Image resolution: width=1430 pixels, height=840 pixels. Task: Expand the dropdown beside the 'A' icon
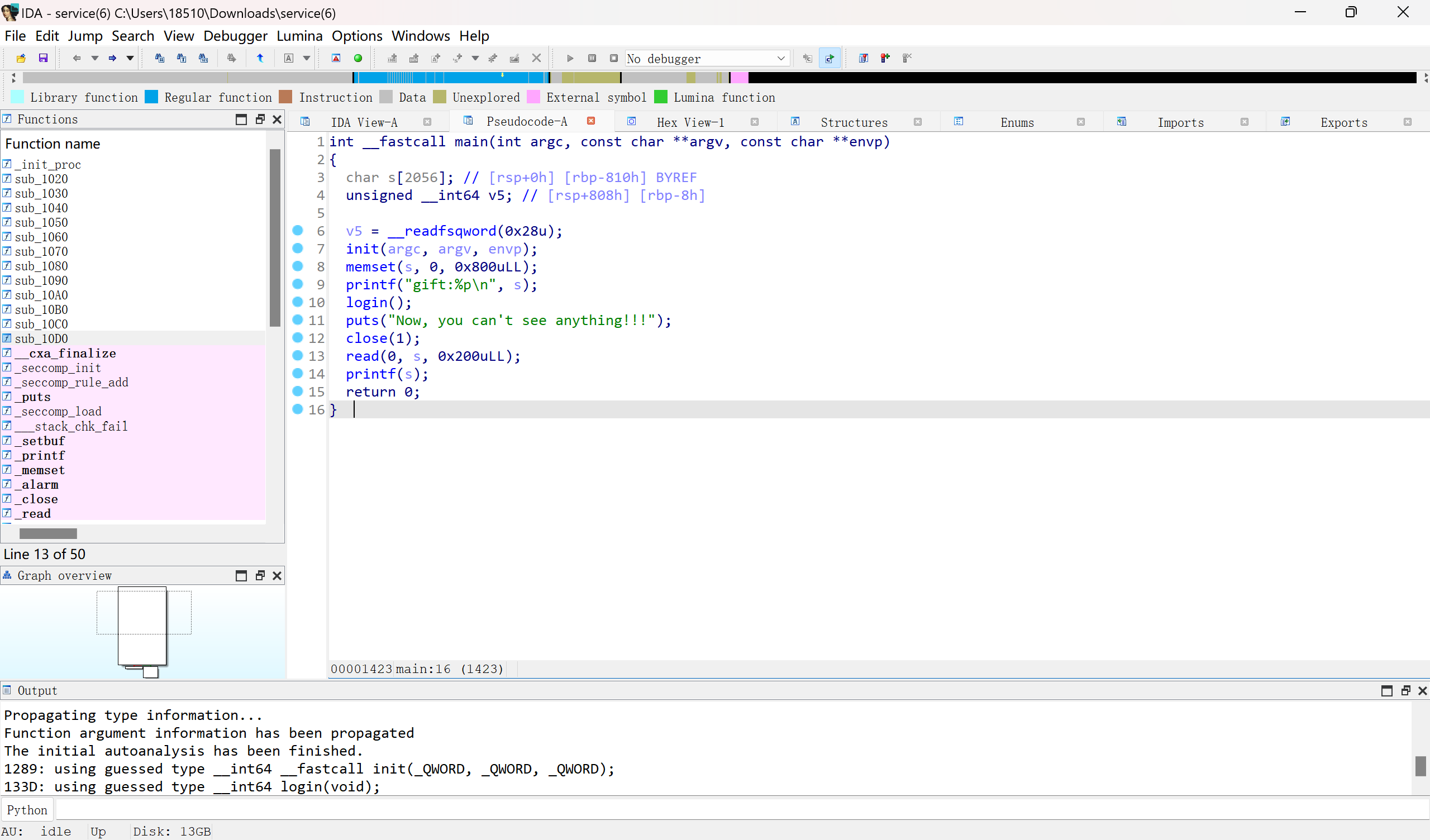coord(307,58)
